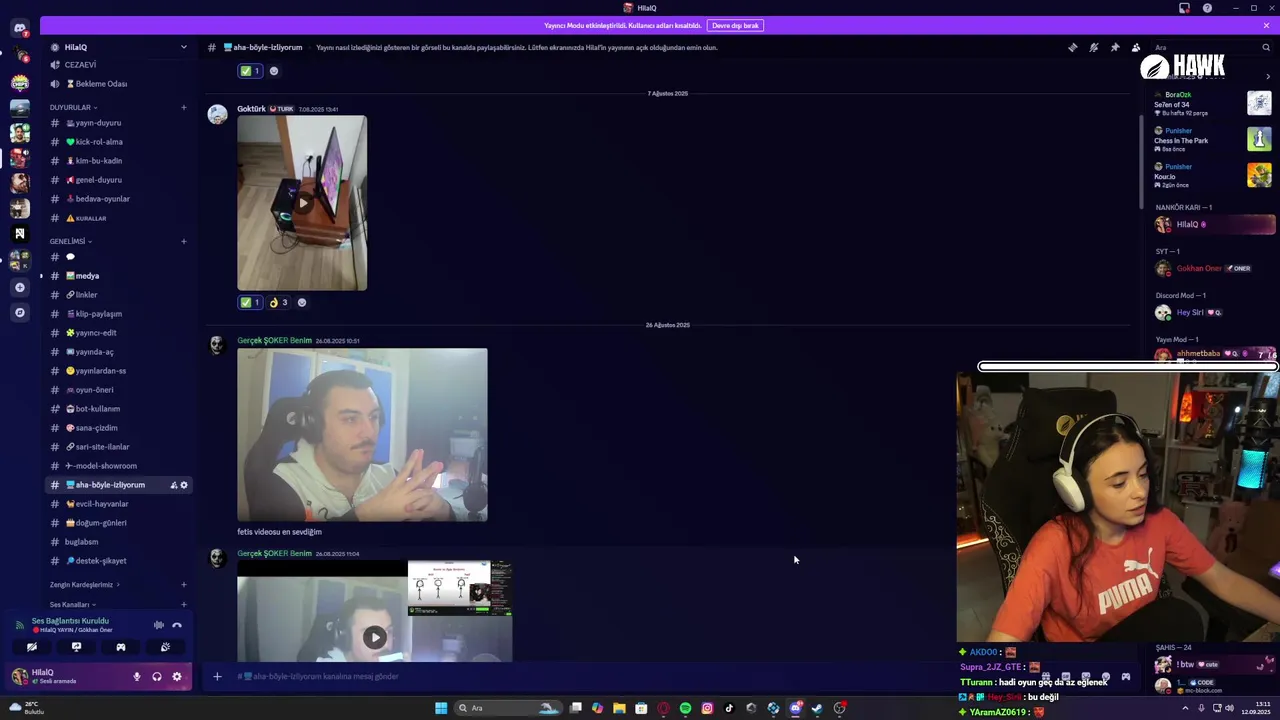Image resolution: width=1280 pixels, height=720 pixels.
Task: Go to the KURALLAR channel
Action: tap(118, 218)
